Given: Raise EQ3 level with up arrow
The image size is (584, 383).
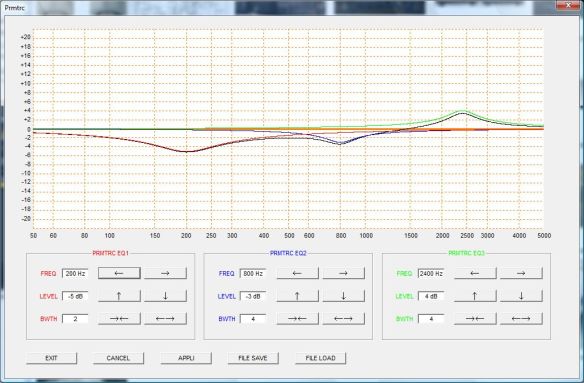Looking at the screenshot, I should tap(475, 296).
